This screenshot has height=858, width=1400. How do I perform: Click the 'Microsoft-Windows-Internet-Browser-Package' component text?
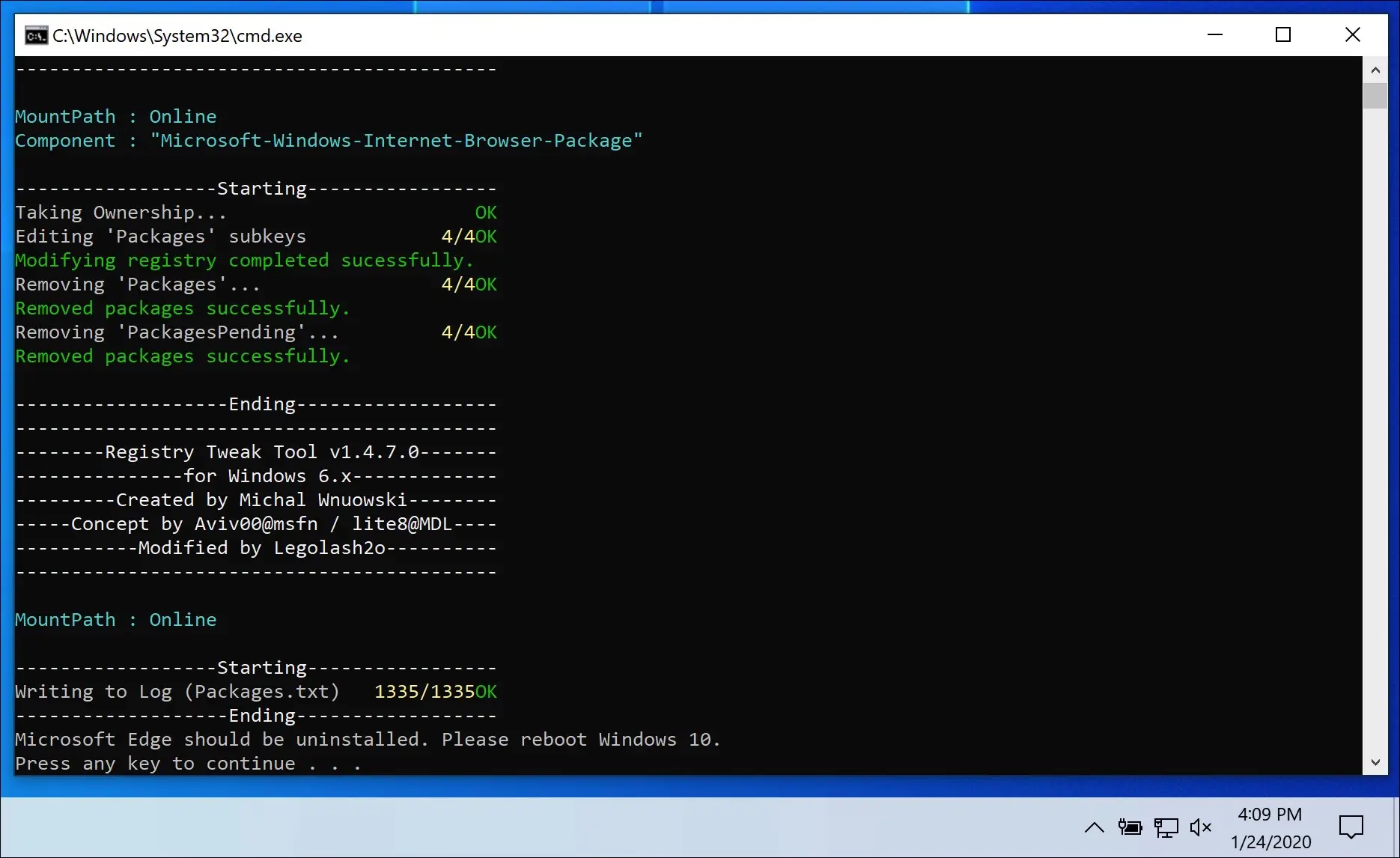396,141
